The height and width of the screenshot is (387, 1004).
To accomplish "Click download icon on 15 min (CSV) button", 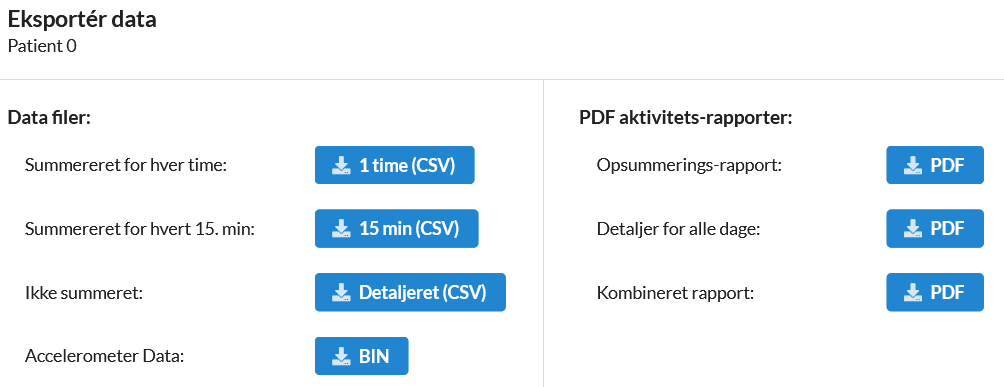I will tap(341, 229).
